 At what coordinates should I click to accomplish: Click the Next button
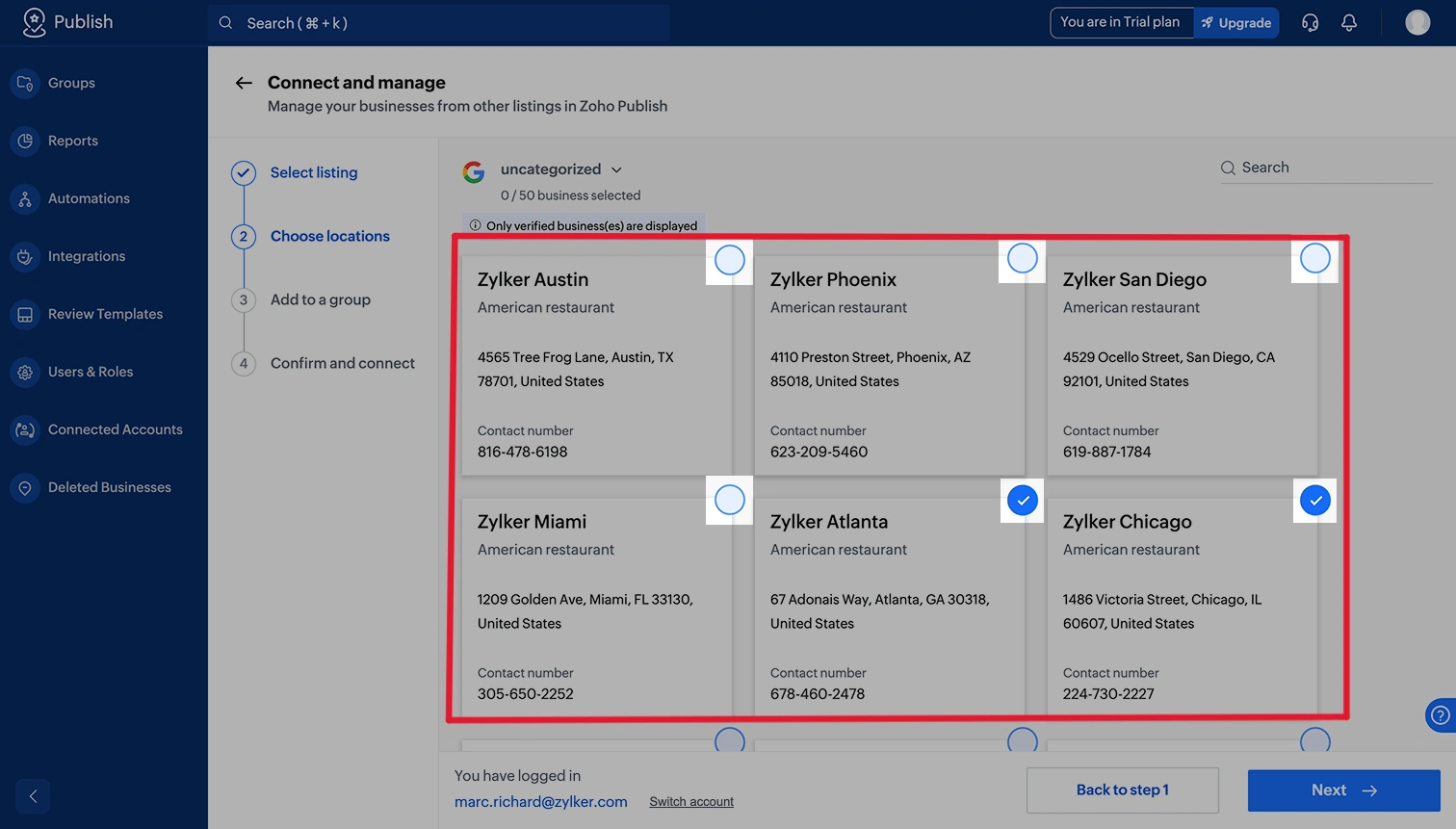click(1342, 790)
